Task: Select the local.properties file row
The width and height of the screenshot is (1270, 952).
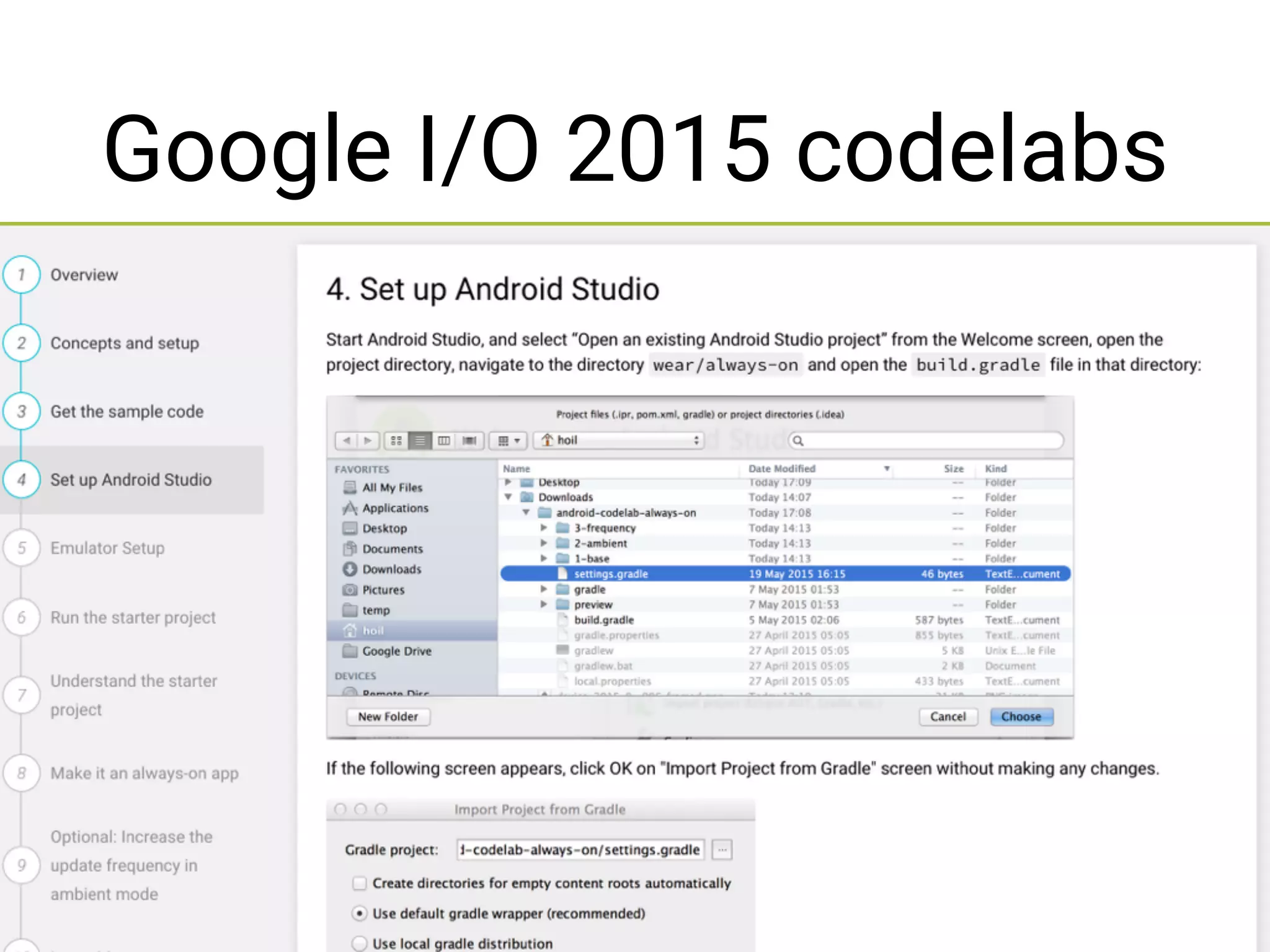Action: (x=786, y=681)
